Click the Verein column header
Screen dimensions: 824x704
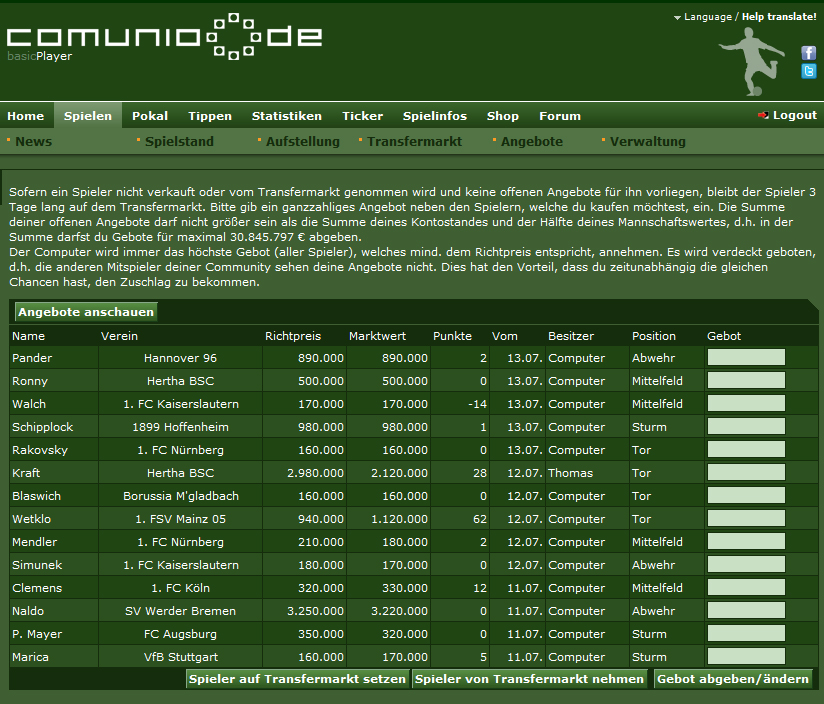click(x=119, y=336)
